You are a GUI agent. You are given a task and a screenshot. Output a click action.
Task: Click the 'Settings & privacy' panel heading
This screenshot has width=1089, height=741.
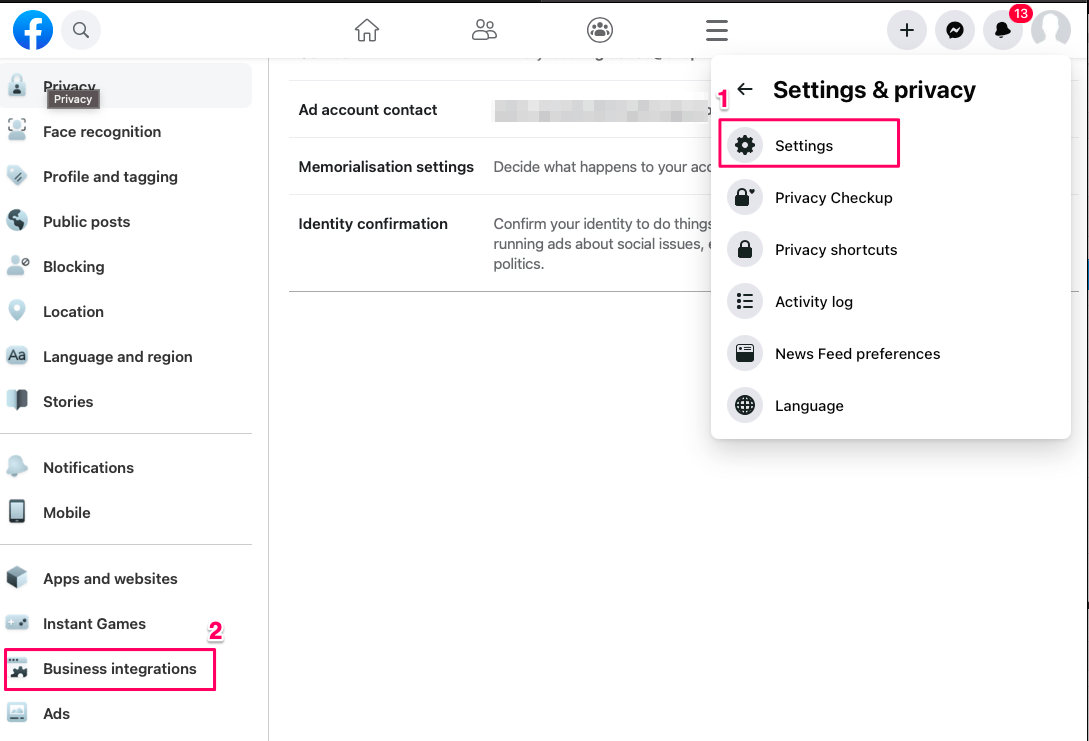[x=874, y=90]
